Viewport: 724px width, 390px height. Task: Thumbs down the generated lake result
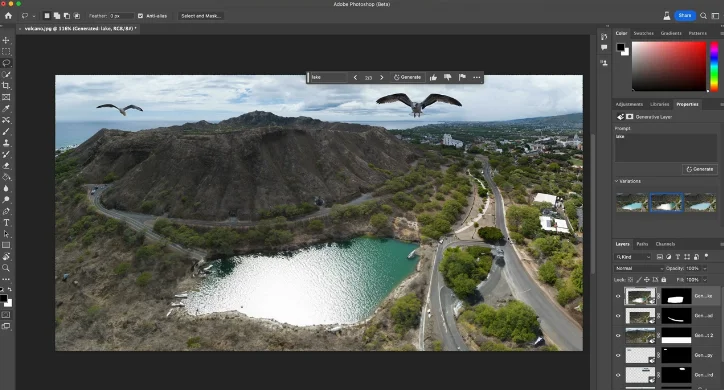pyautogui.click(x=447, y=78)
